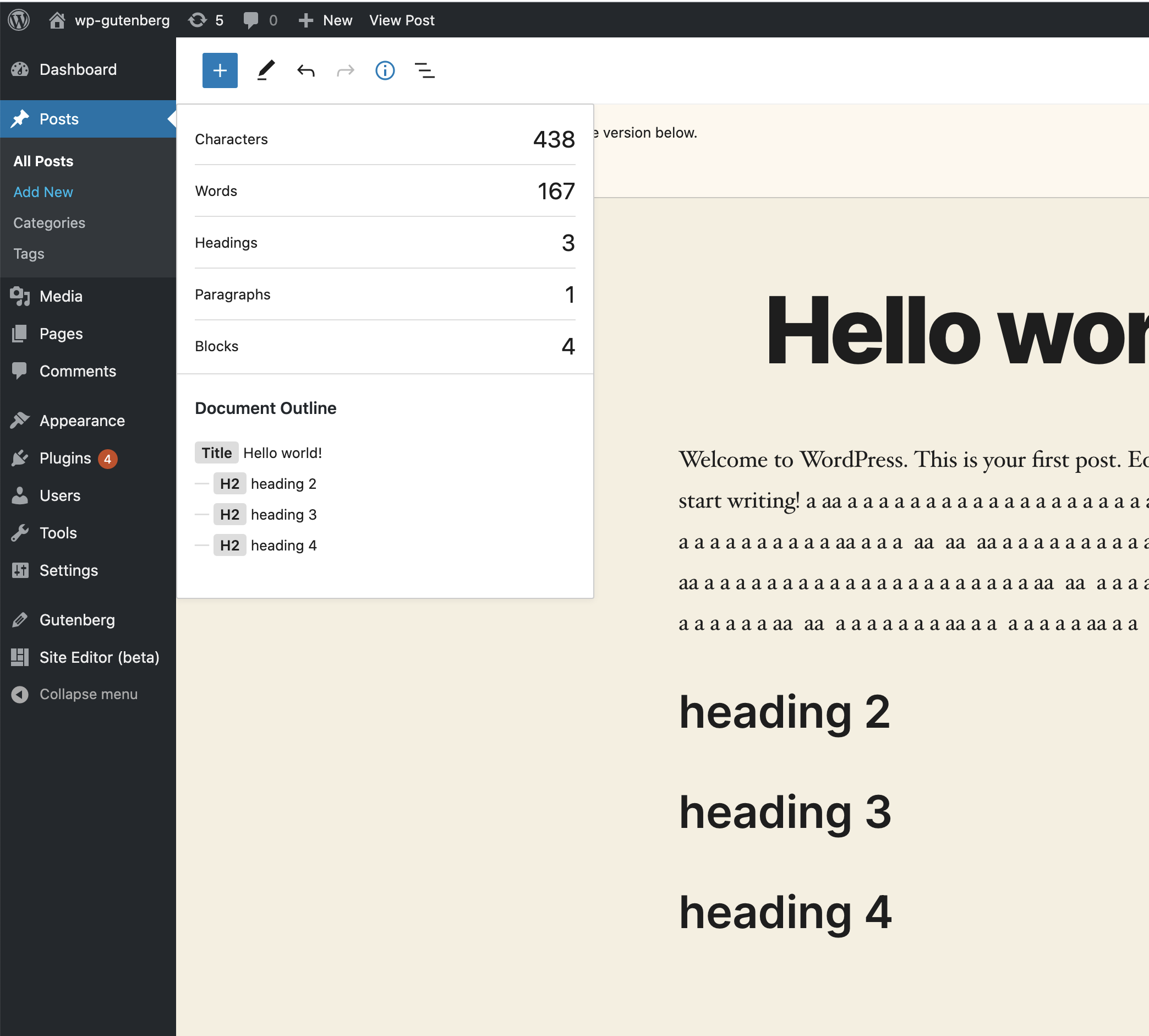Jump to Title 'Hello world!' in outline
The height and width of the screenshot is (1036, 1149).
click(x=259, y=452)
